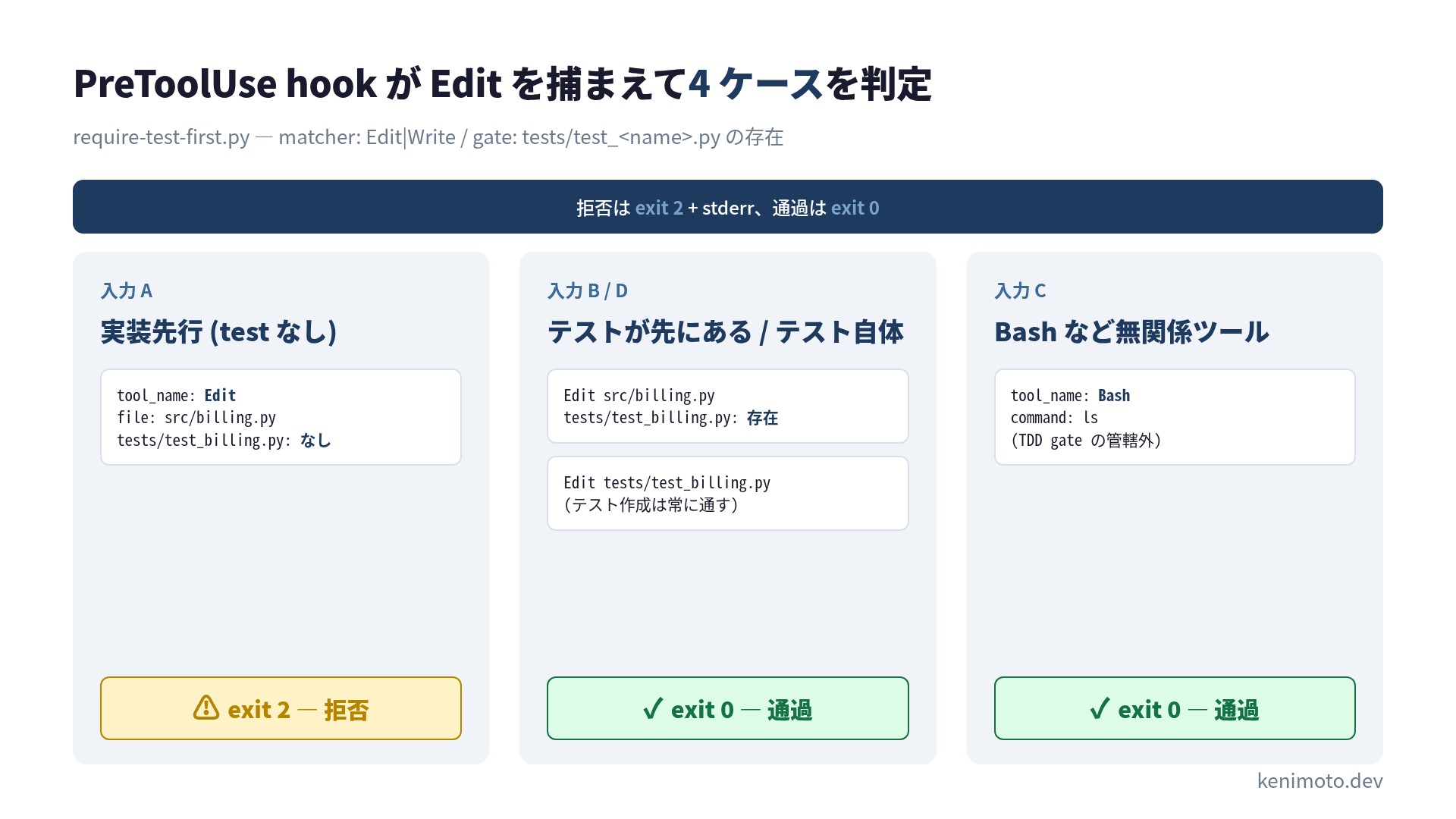Click the line 'Edit src/billing.py'
Screen dimensions: 1456x819
[x=639, y=395]
